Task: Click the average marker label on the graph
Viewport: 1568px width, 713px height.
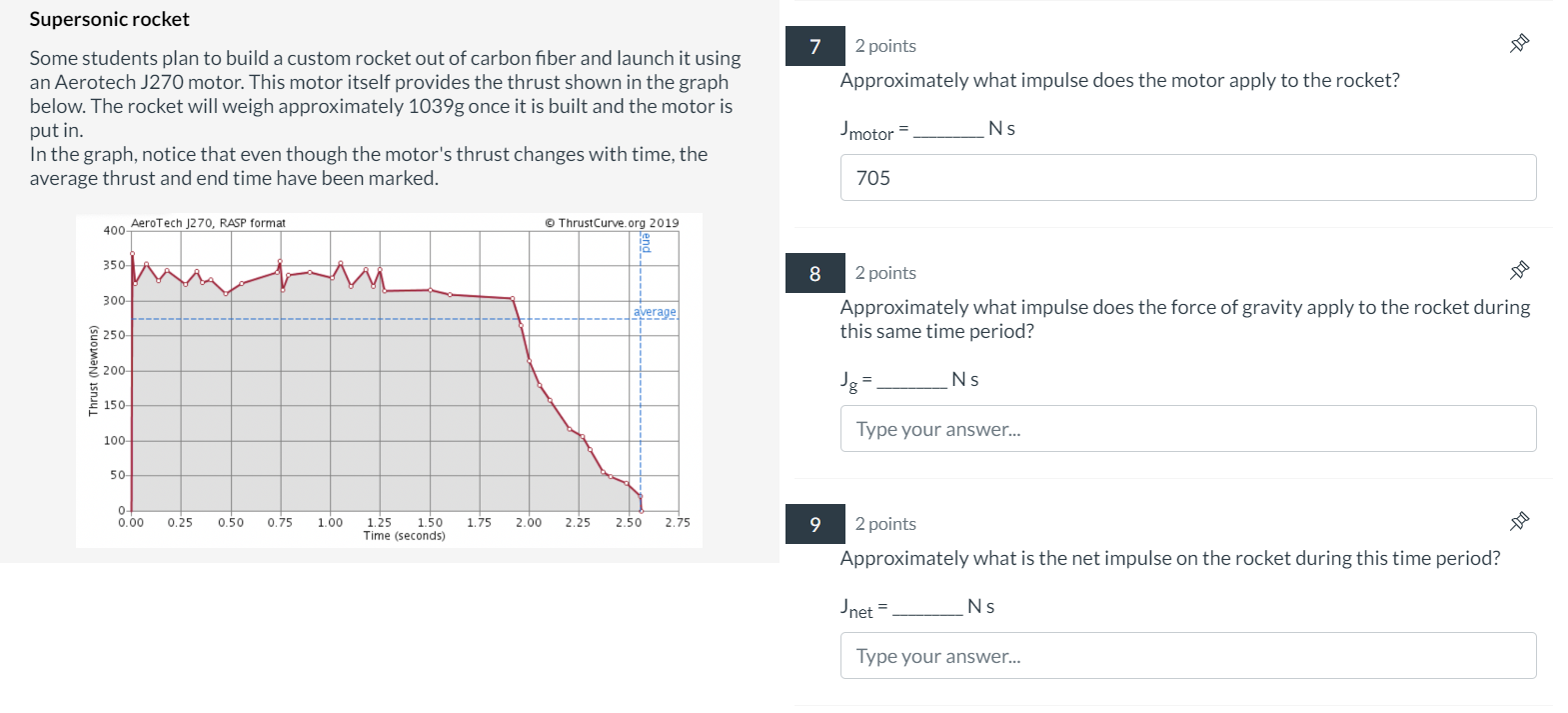Action: 656,312
